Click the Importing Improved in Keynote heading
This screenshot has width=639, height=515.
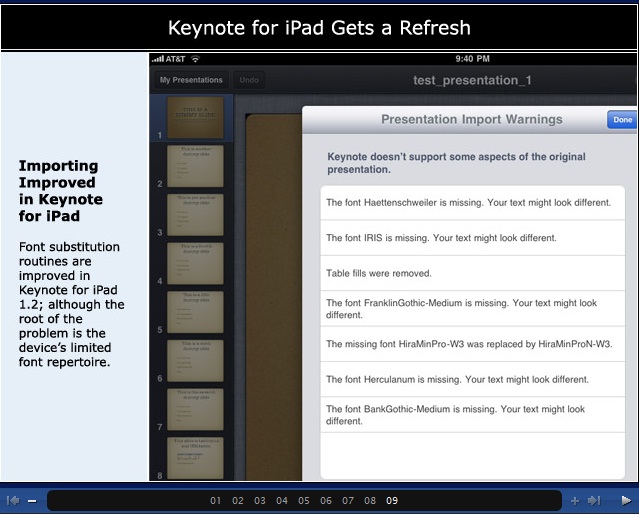[60, 191]
